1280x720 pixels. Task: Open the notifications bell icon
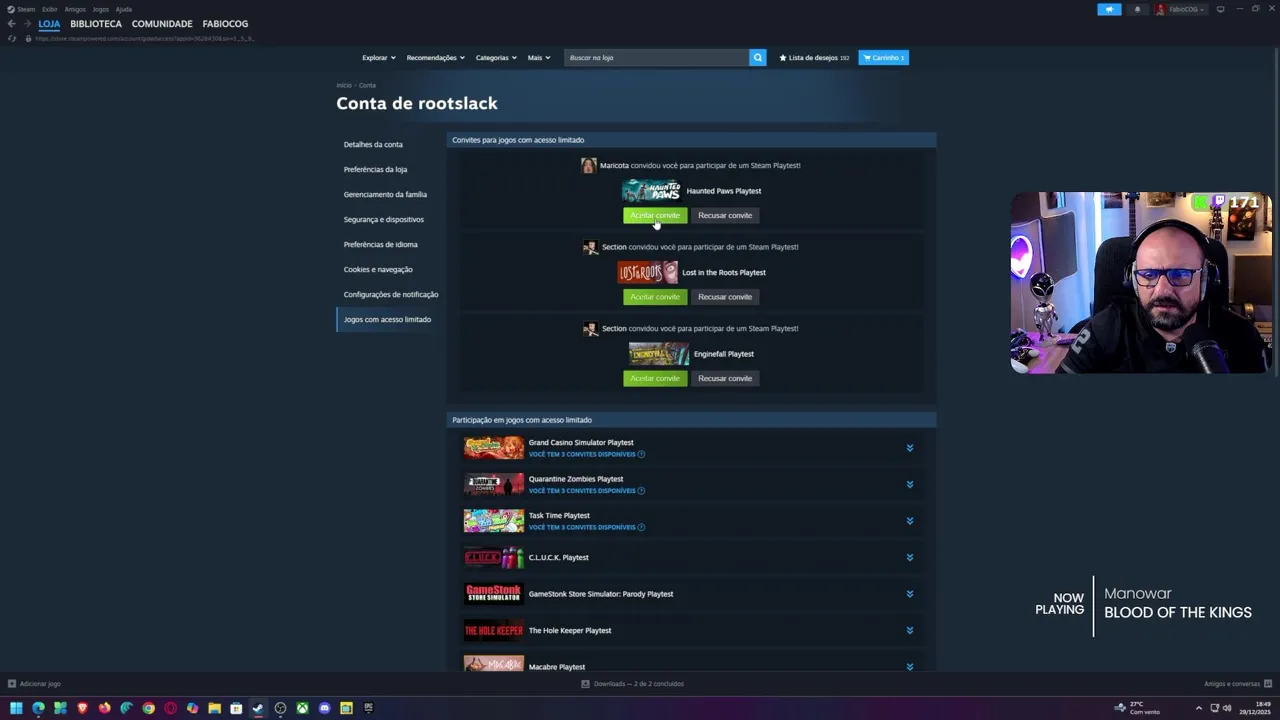coord(1137,9)
